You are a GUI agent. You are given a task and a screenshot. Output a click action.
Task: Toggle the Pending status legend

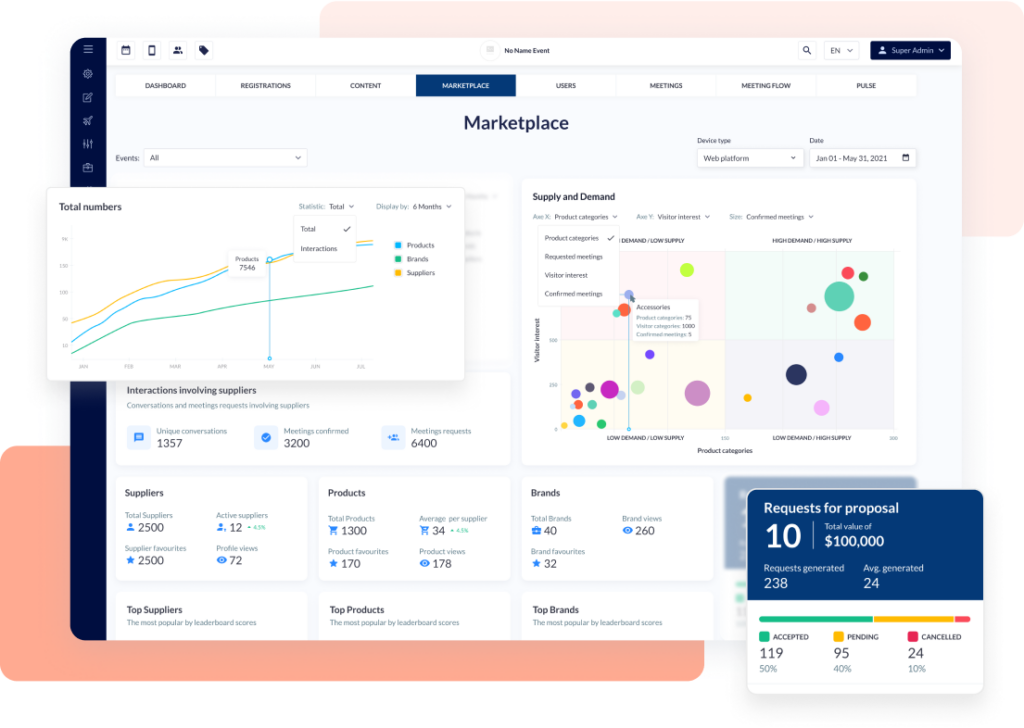pyautogui.click(x=856, y=637)
